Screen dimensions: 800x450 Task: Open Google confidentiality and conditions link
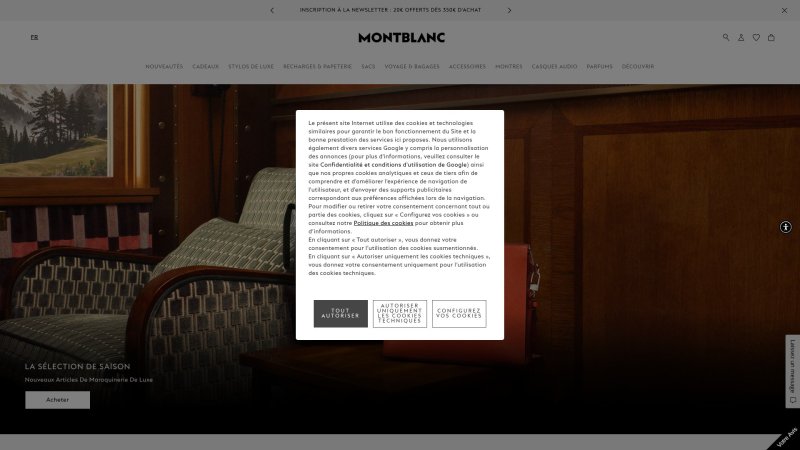pos(393,165)
